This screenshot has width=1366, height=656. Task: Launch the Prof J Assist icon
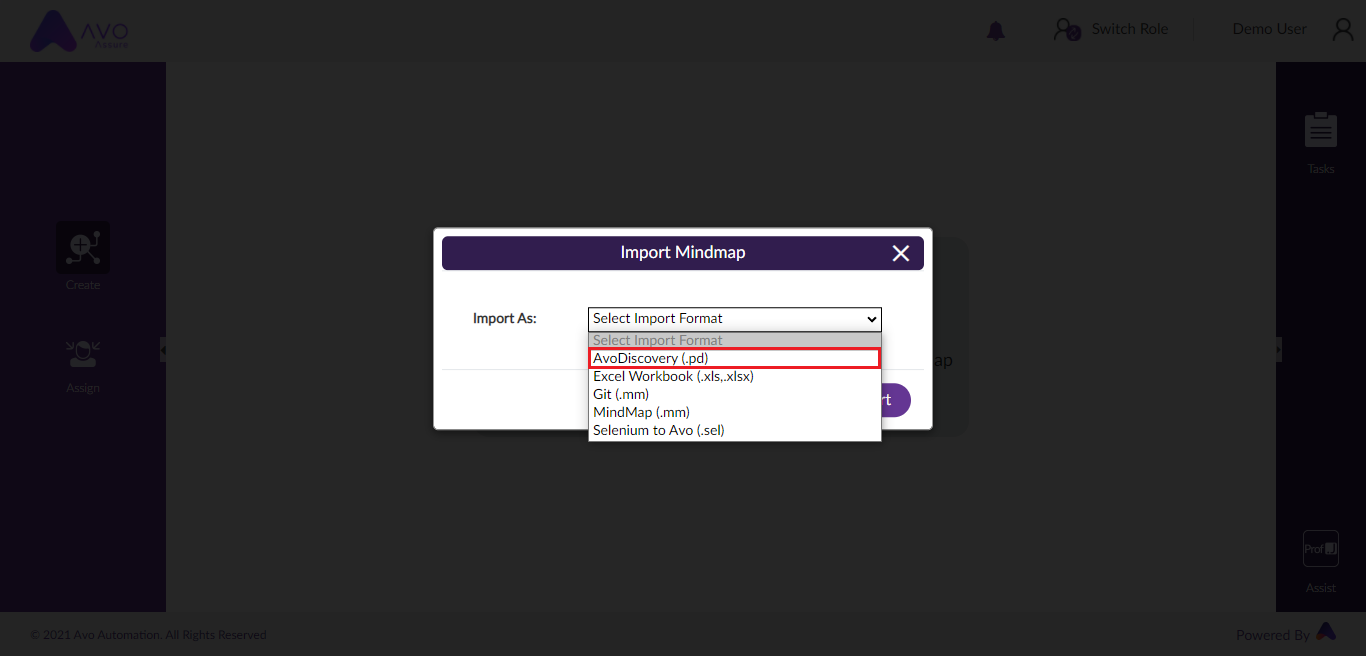pyautogui.click(x=1321, y=549)
